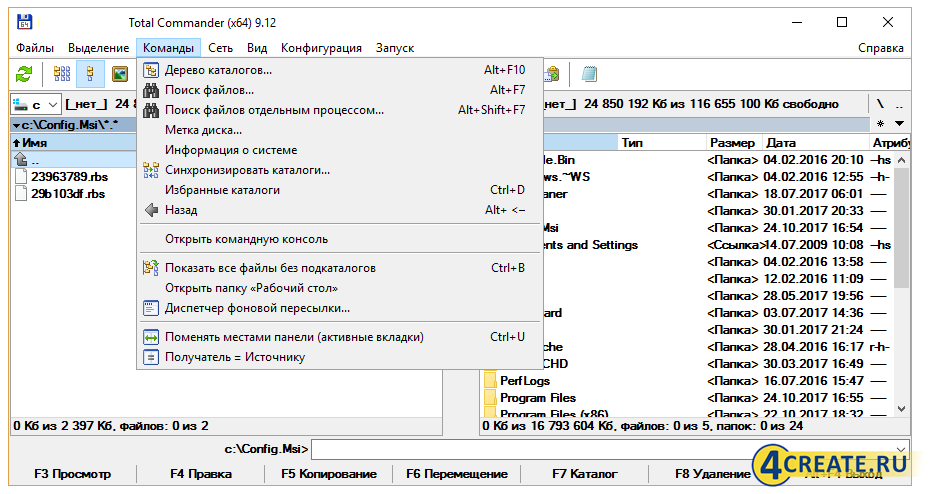Choose "Поиск файлов..." with binoculars icon
This screenshot has height=494, width=932.
coord(209,90)
